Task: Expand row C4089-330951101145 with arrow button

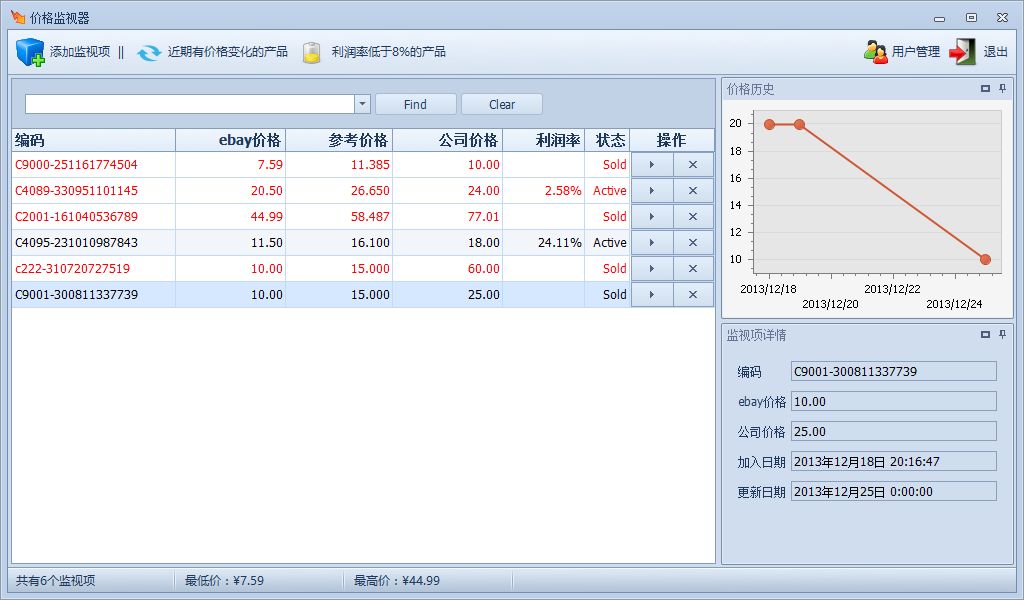Action: click(x=652, y=191)
